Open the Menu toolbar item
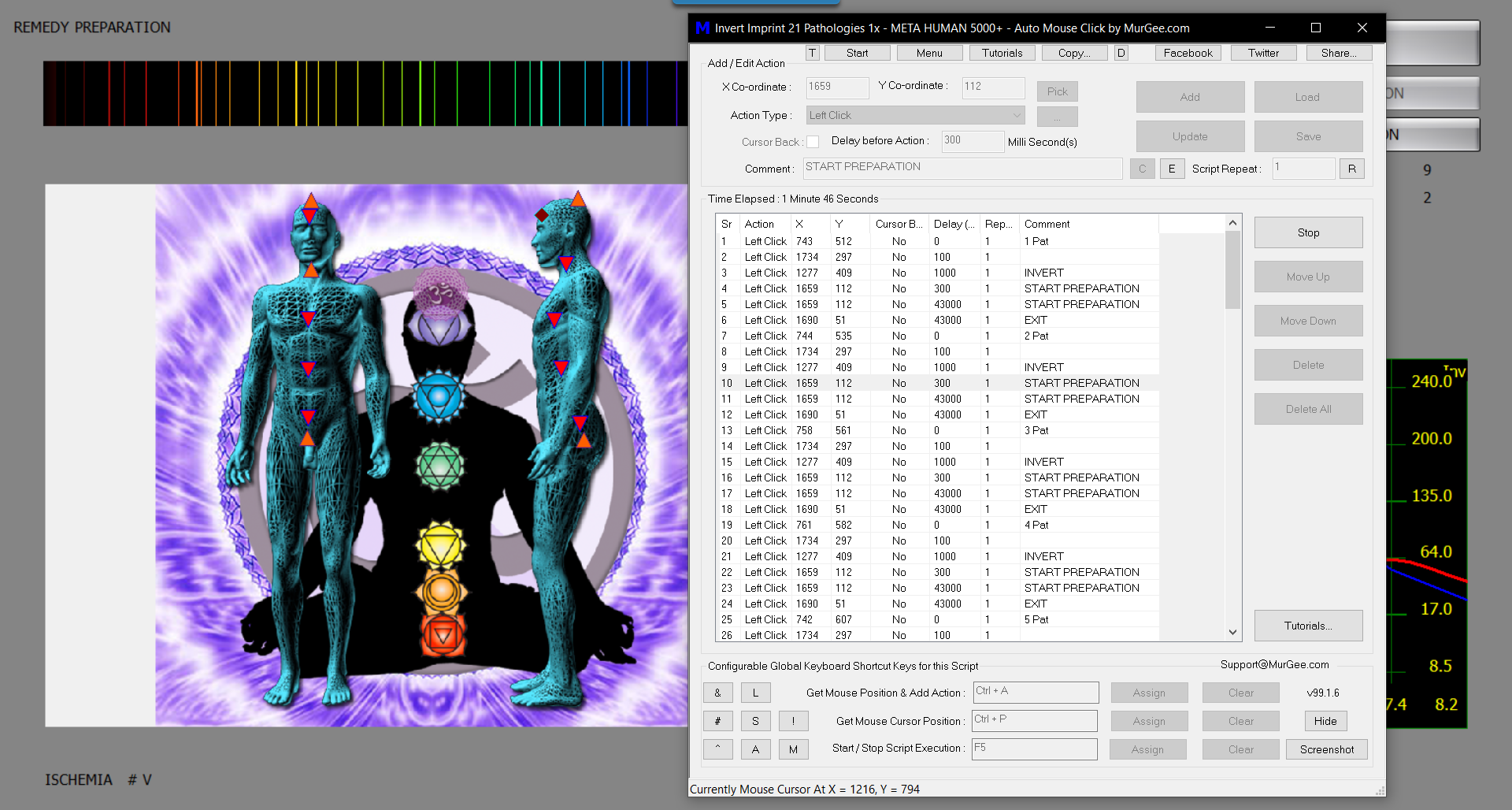The width and height of the screenshot is (1512, 810). [x=929, y=53]
